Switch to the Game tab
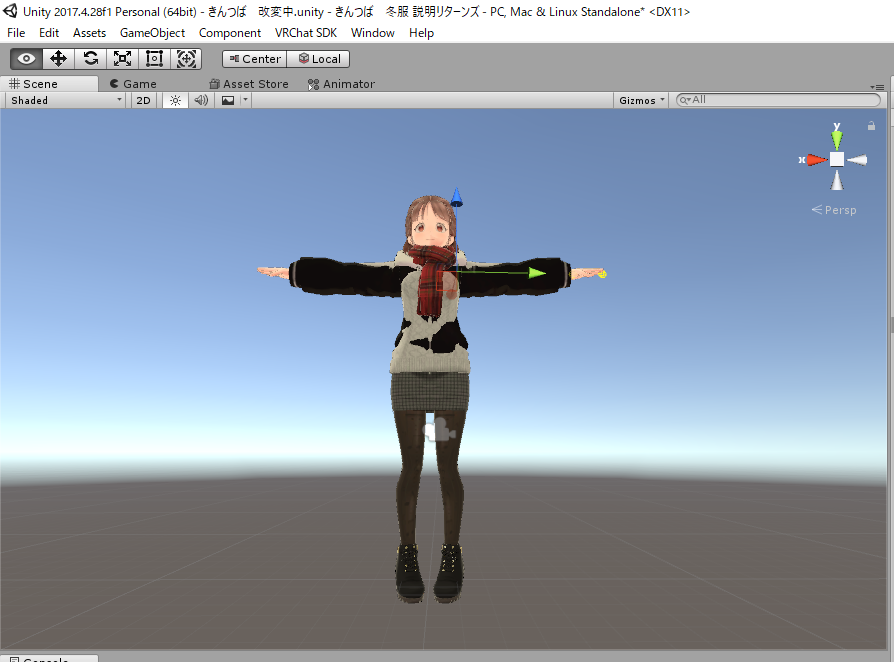Image resolution: width=894 pixels, height=662 pixels. 133,84
